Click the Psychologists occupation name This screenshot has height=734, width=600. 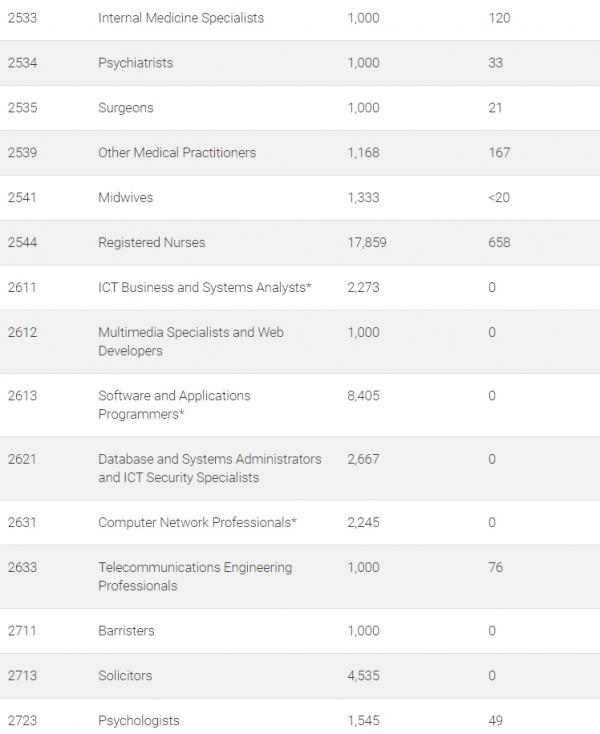[139, 721]
